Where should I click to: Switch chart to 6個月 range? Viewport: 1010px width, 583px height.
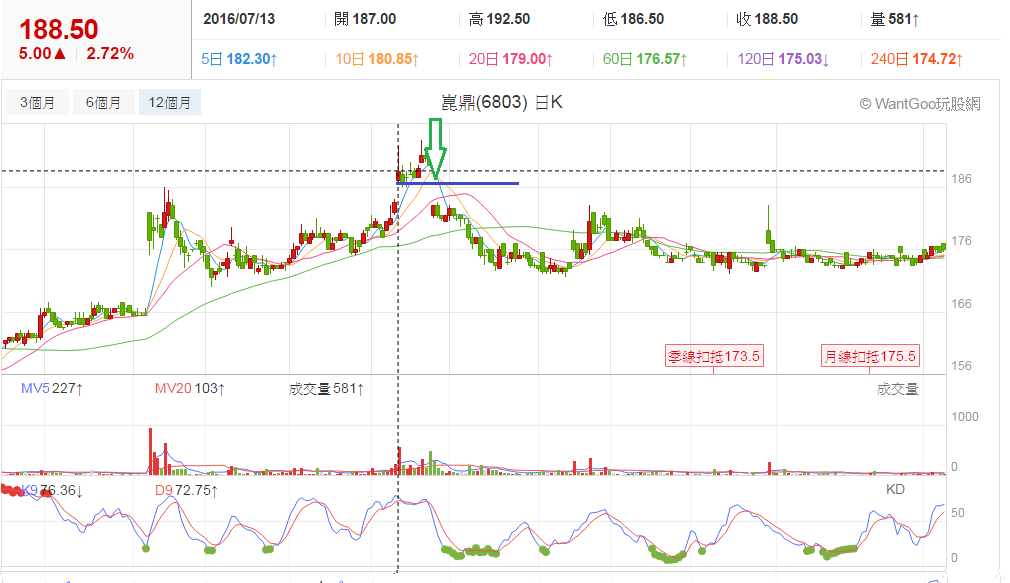point(103,102)
